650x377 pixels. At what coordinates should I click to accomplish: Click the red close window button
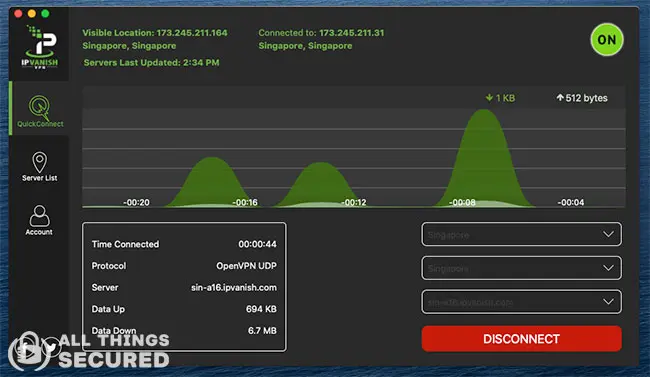click(18, 14)
